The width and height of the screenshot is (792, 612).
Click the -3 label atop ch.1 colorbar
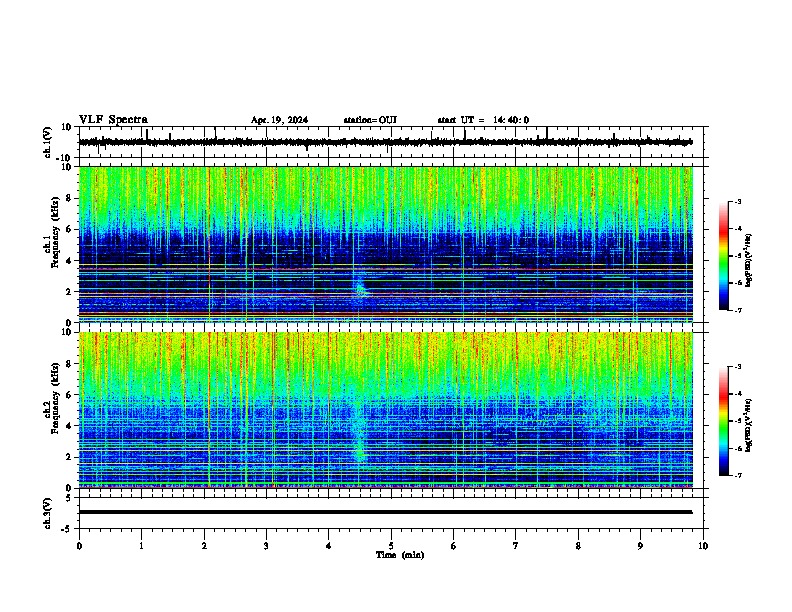pyautogui.click(x=738, y=201)
